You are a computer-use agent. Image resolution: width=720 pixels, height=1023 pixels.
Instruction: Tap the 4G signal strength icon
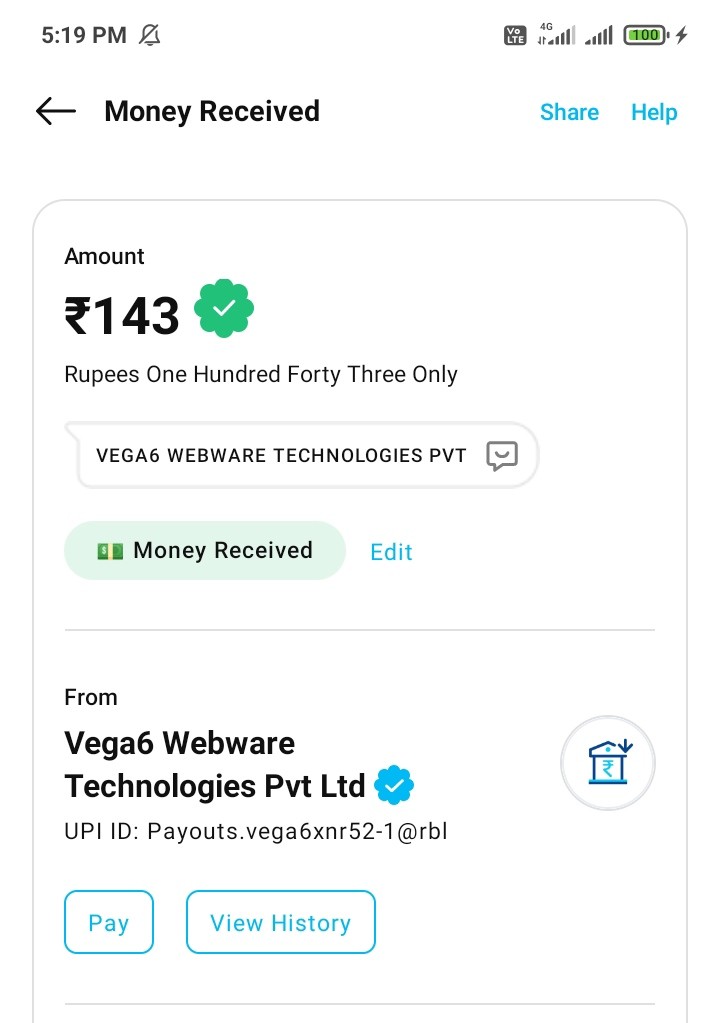(x=556, y=36)
